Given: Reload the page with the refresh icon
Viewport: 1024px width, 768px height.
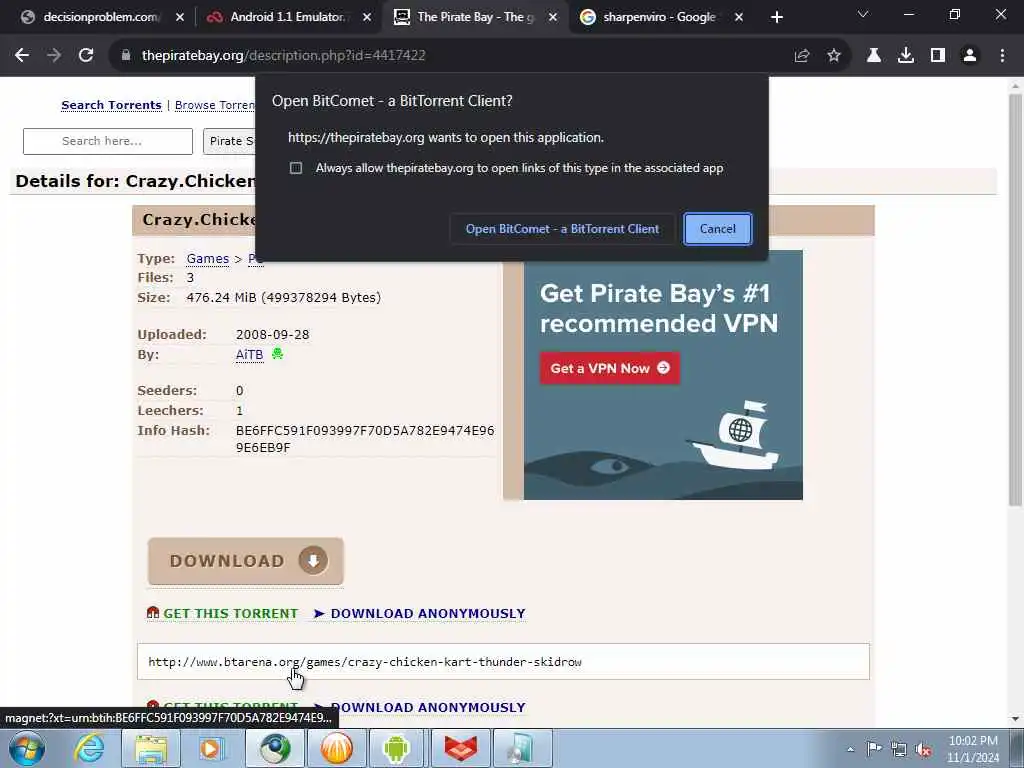Looking at the screenshot, I should (x=86, y=56).
